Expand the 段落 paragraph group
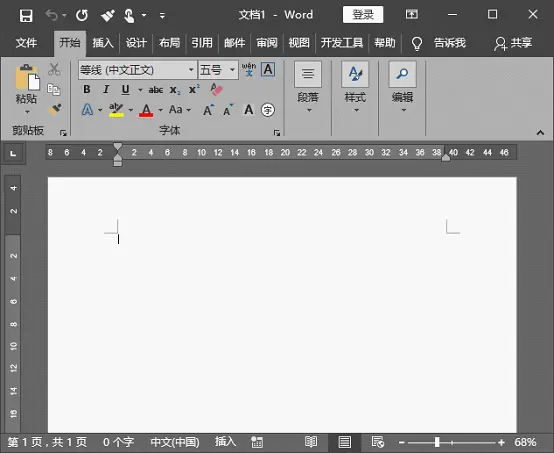This screenshot has height=453, width=554. [x=308, y=87]
